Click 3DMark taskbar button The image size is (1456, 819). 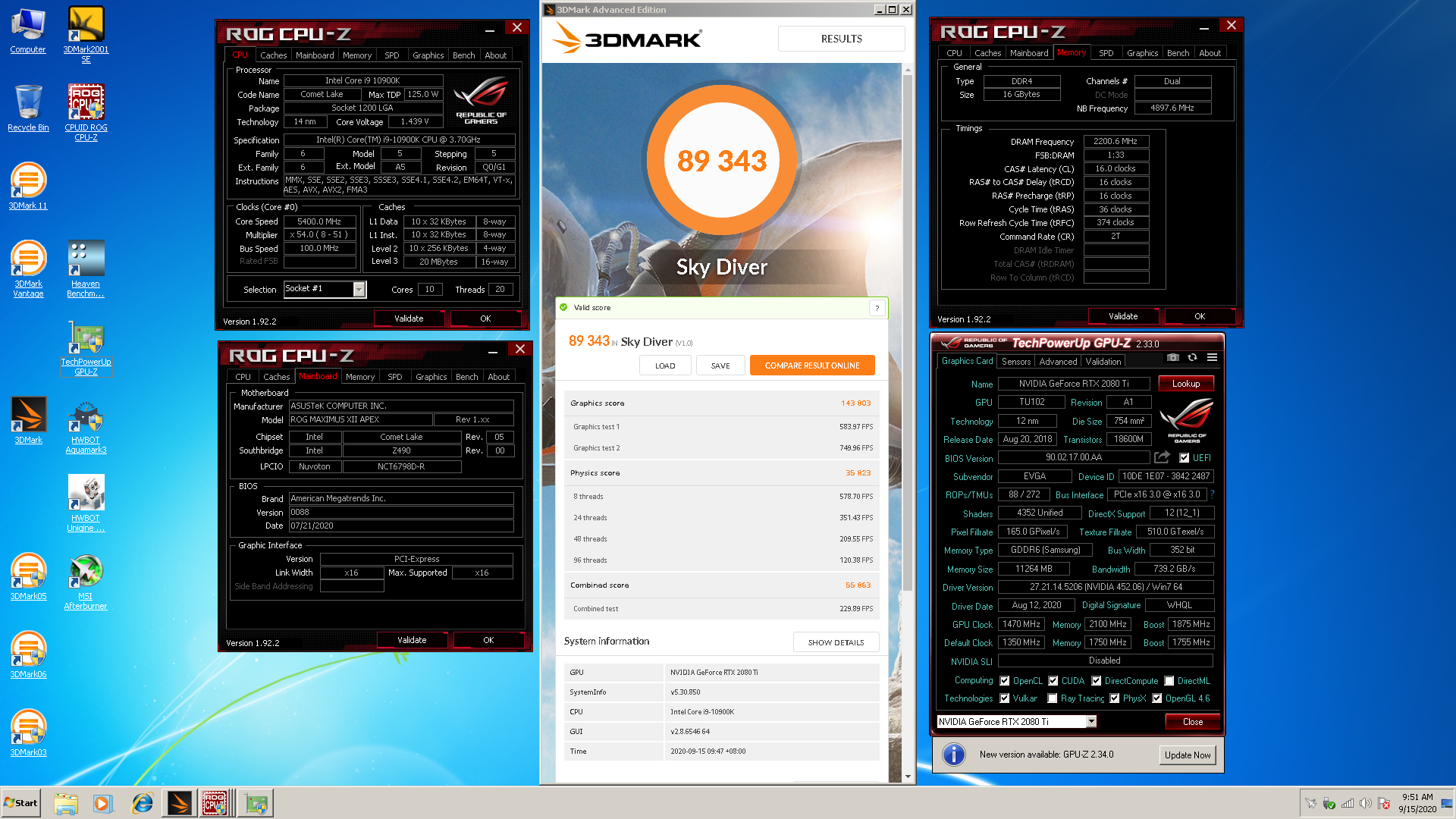(x=180, y=803)
